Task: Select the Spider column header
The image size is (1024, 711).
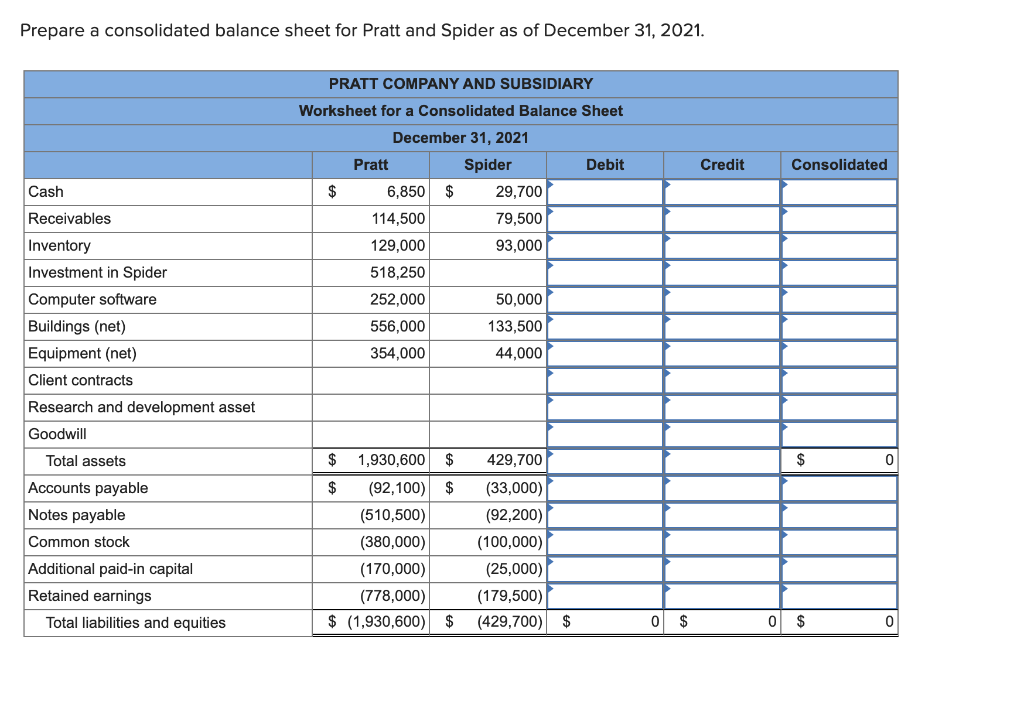Action: tap(487, 164)
